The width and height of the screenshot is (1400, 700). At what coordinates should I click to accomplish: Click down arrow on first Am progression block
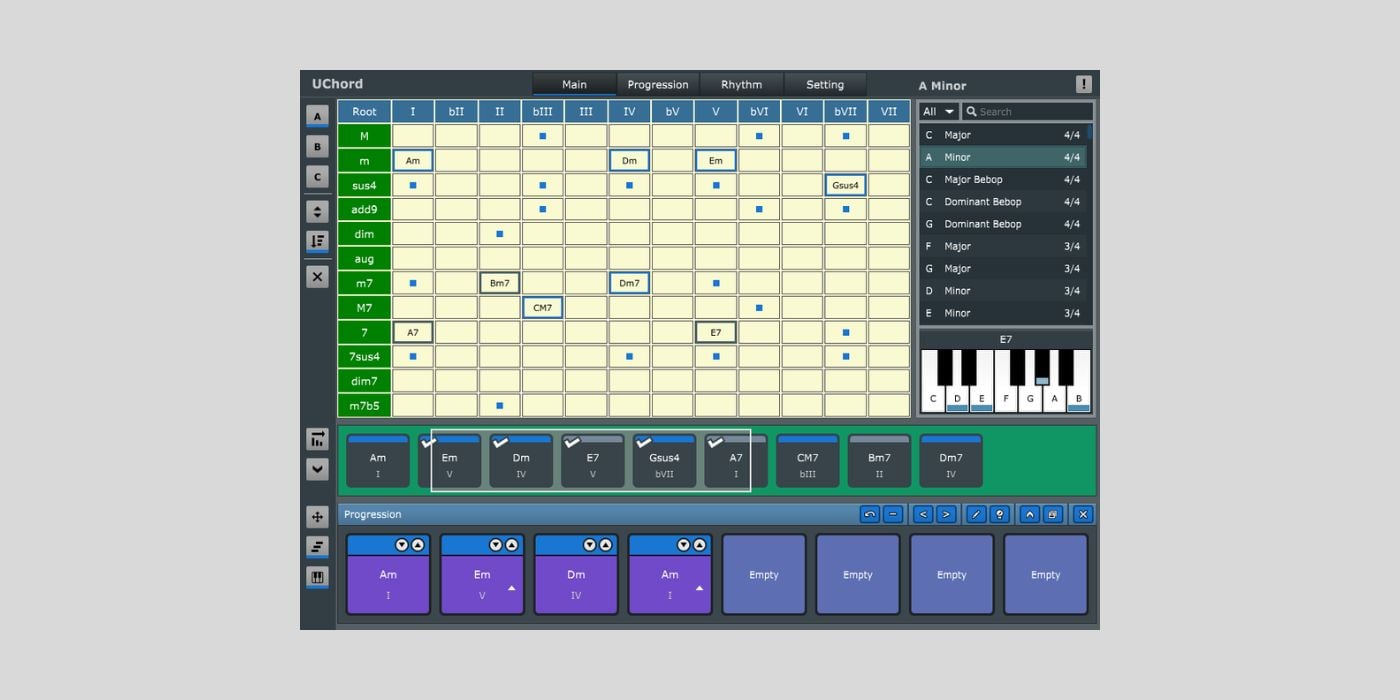[x=401, y=545]
